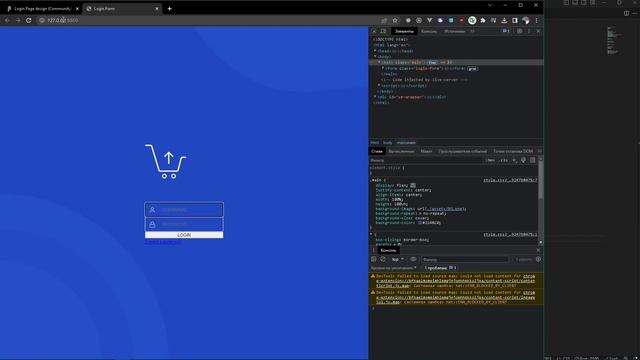Activate the DevTools element inspector icon
The height and width of the screenshot is (360, 640).
click(374, 31)
